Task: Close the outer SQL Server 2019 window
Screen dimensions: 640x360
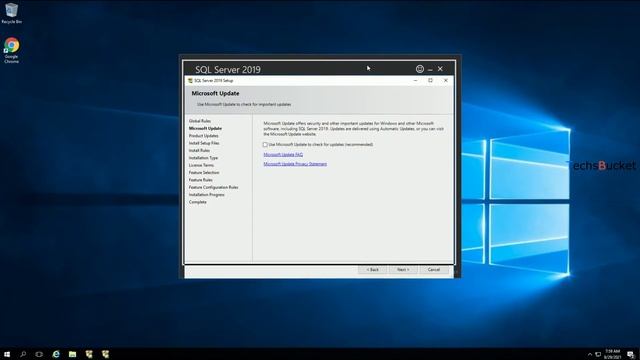Action: coord(440,69)
